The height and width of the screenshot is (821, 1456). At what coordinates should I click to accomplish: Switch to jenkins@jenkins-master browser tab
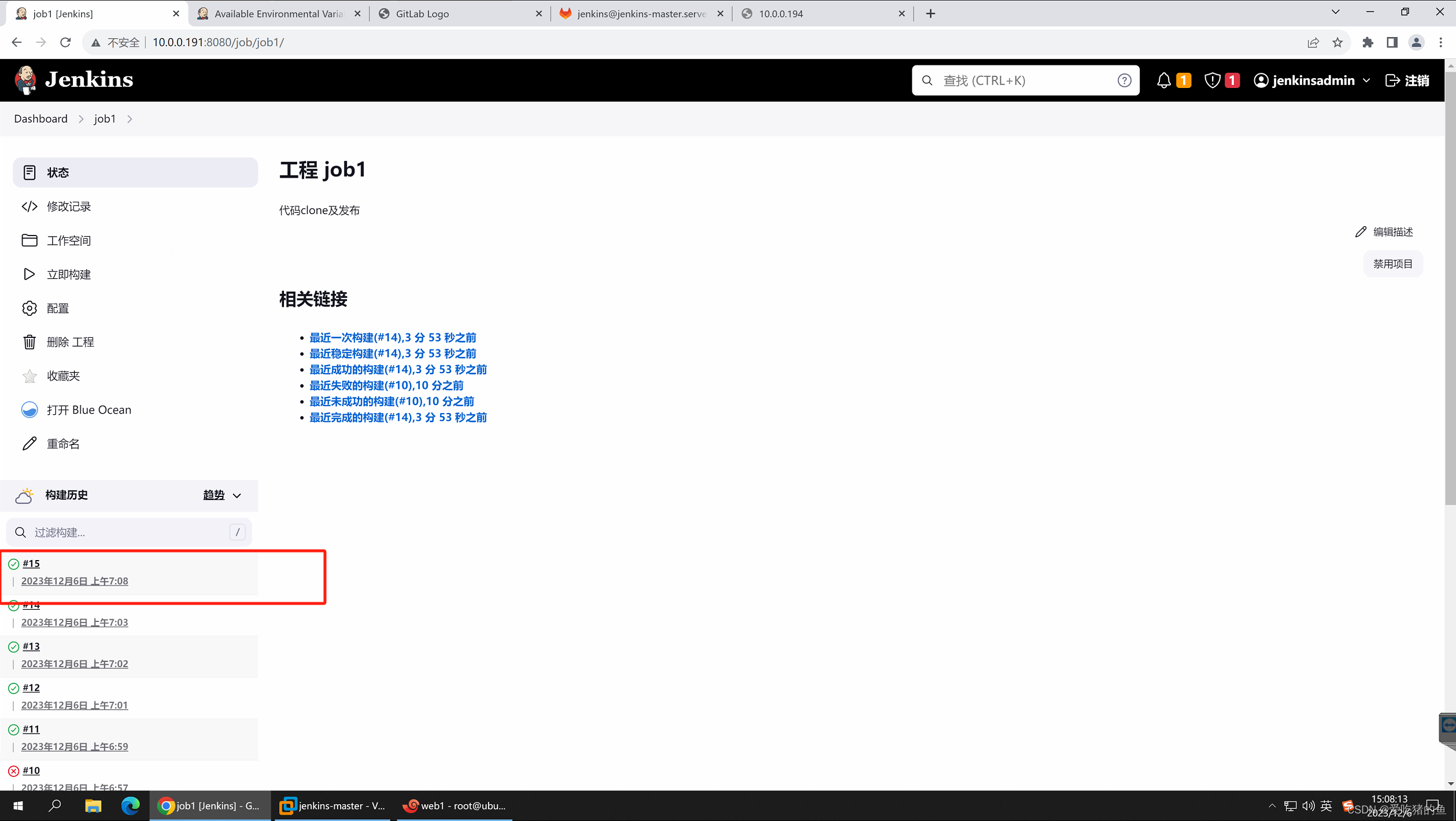(642, 13)
